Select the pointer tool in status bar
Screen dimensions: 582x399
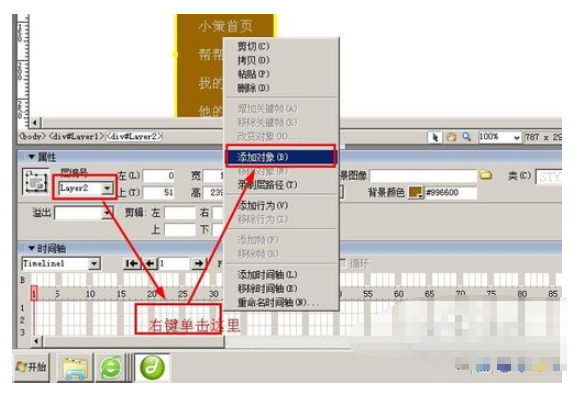[435, 138]
